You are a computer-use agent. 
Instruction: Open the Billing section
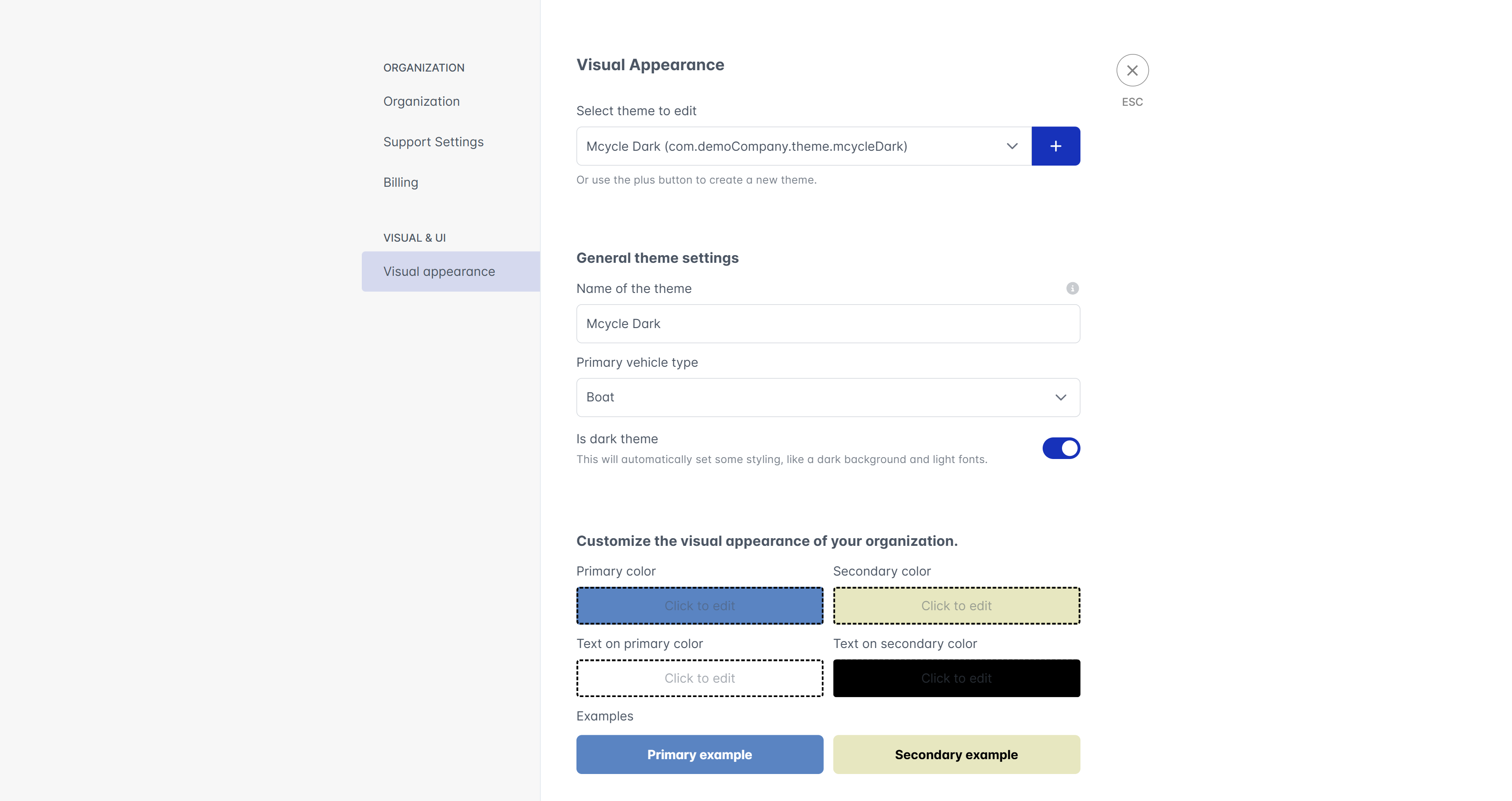(400, 183)
